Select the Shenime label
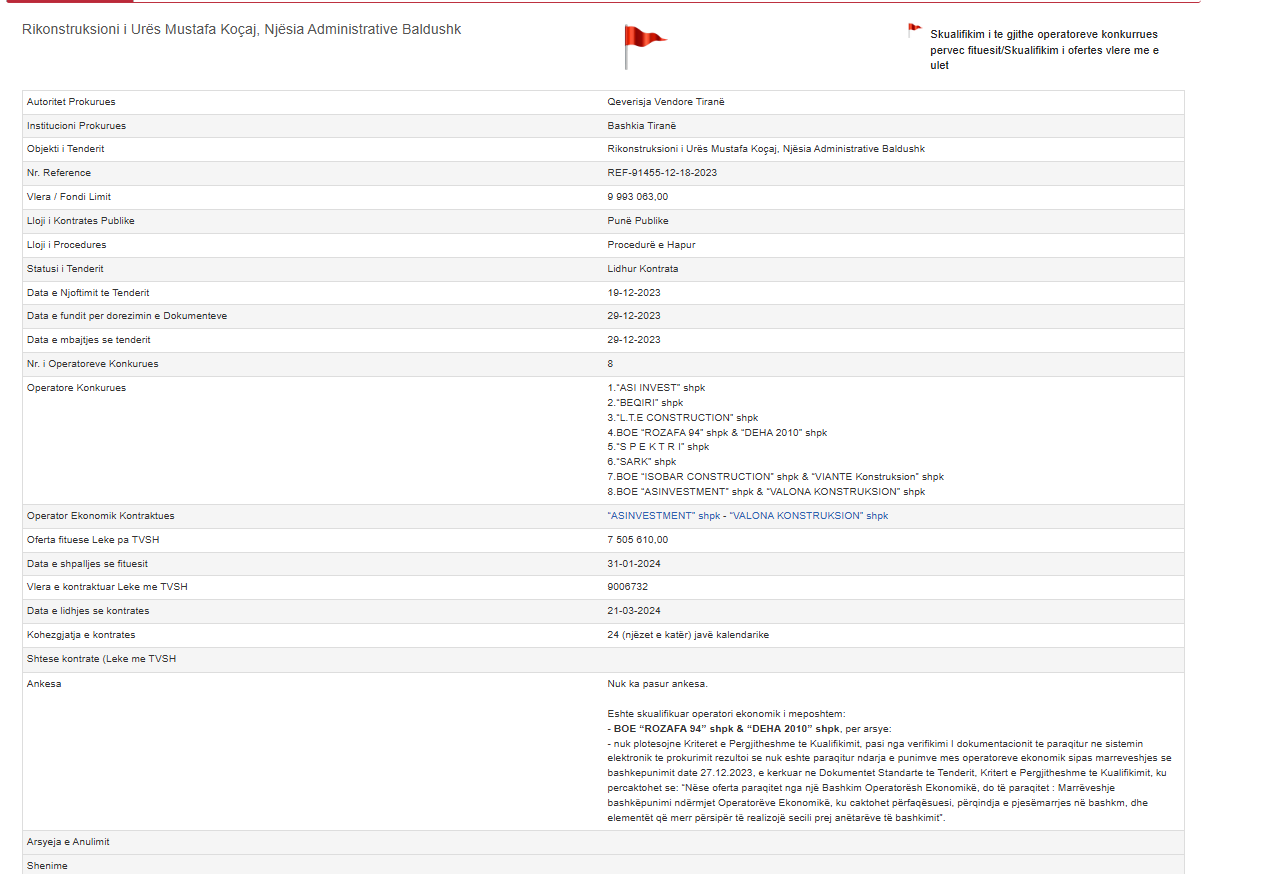Viewport: 1274px width, 874px height. (x=47, y=866)
